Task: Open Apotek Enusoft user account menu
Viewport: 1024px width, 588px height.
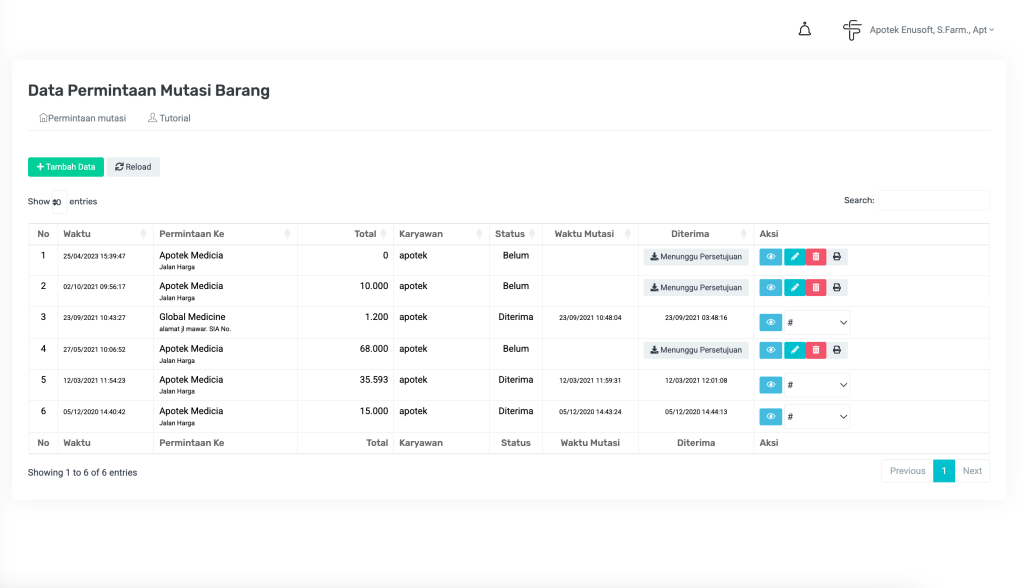Action: pos(931,30)
